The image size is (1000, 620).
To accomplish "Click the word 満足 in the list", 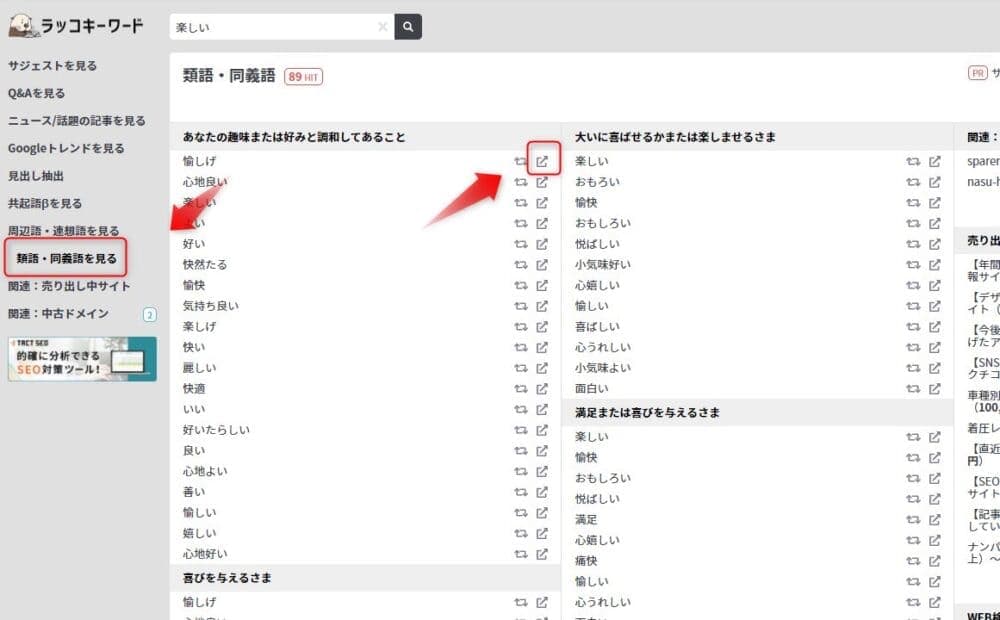I will coord(586,519).
